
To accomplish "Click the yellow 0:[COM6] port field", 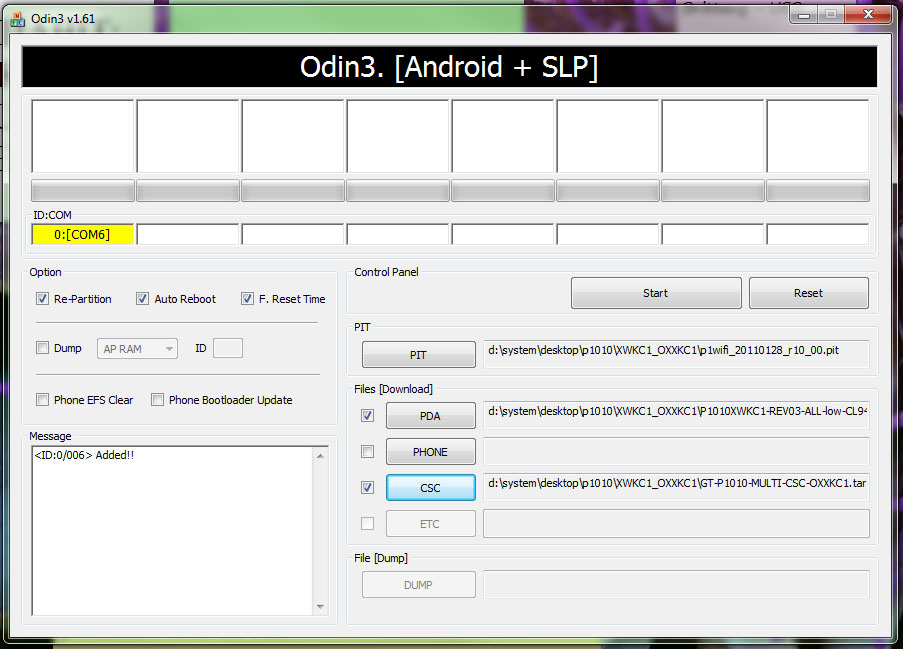I will 83,234.
